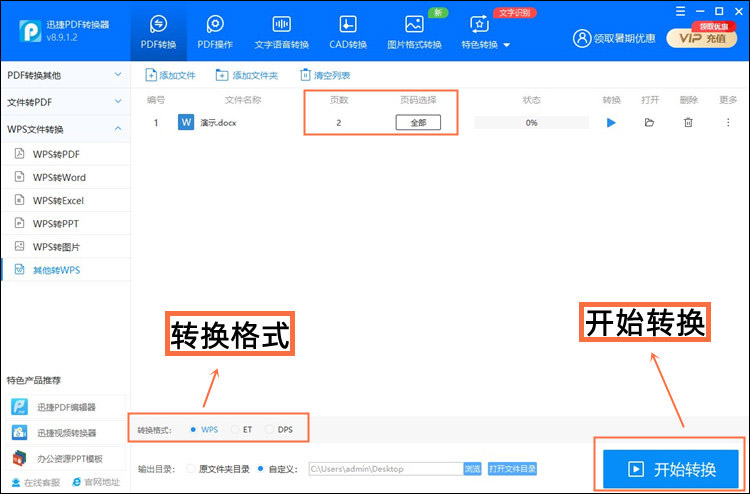Click the 添加文件夹 button
The image size is (750, 494).
coord(246,75)
